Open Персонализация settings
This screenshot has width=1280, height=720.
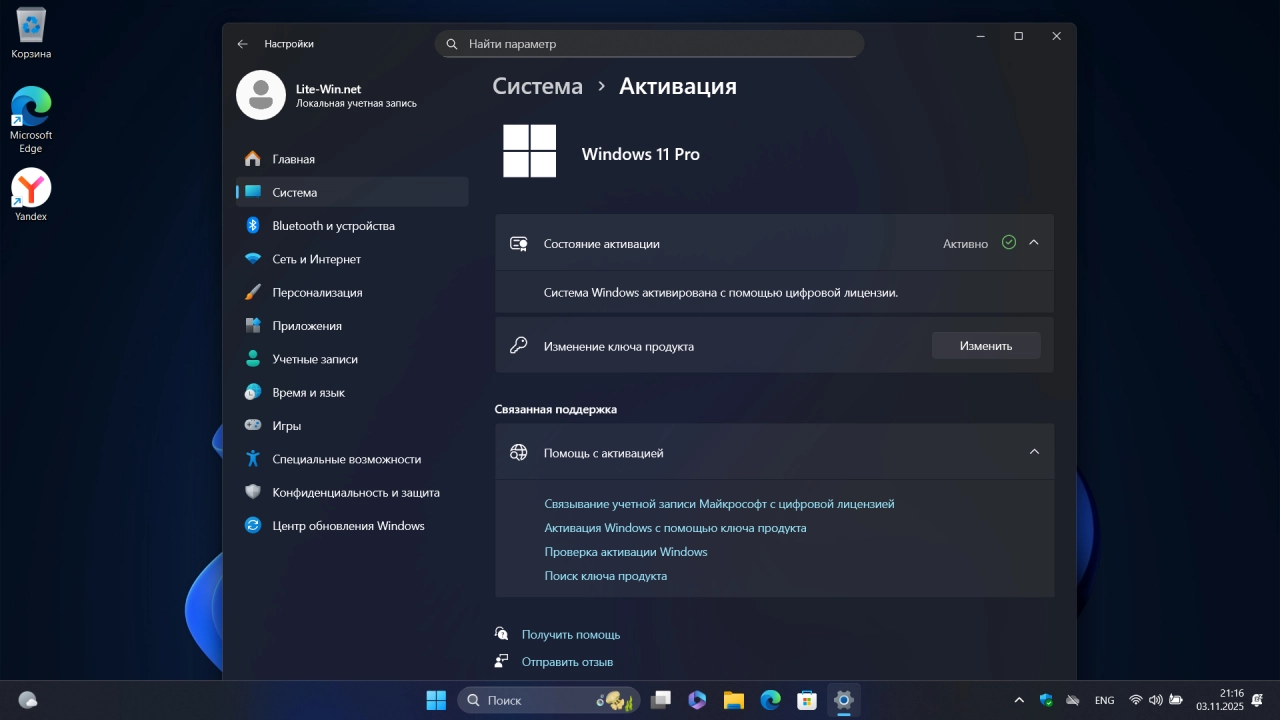point(352,292)
